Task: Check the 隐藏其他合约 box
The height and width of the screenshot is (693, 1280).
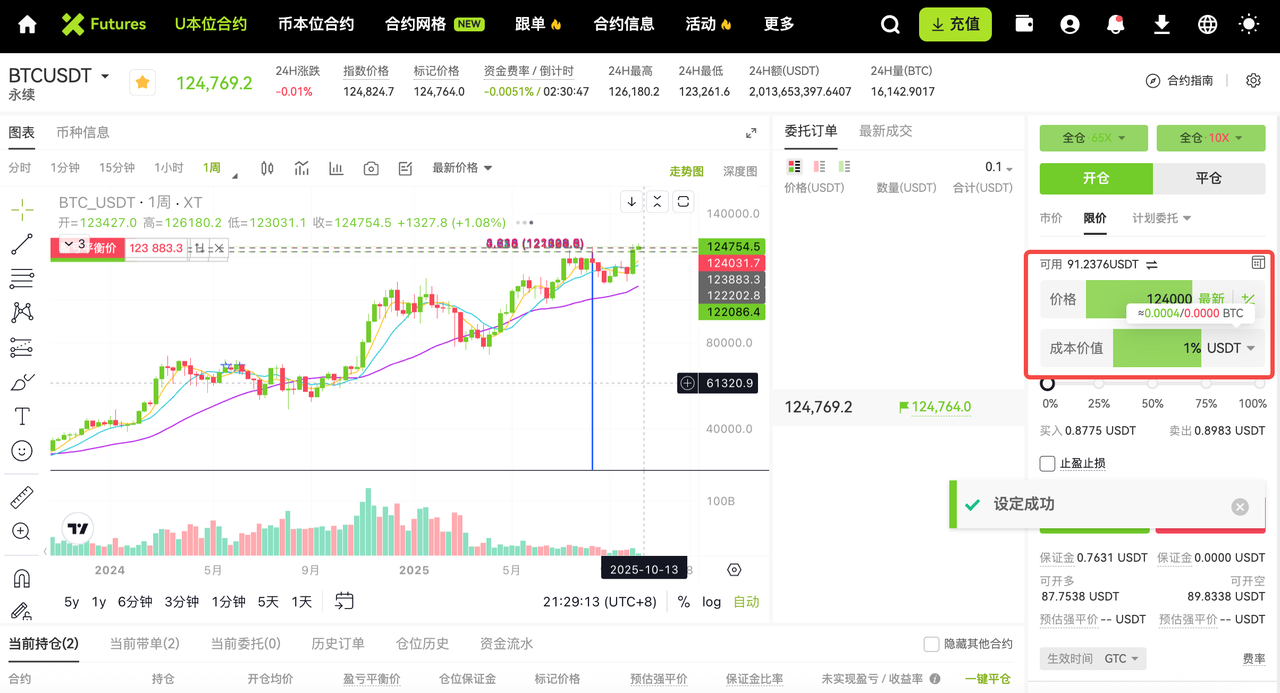Action: (932, 644)
